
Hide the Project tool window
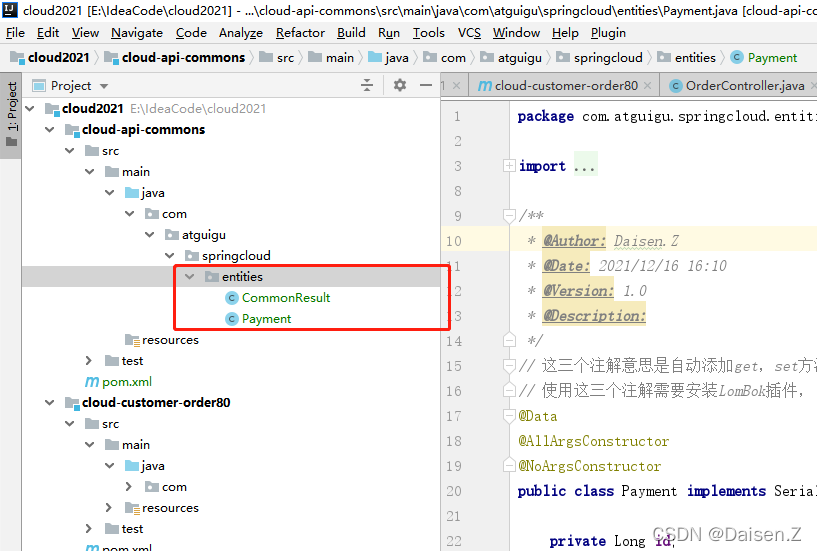[x=426, y=85]
